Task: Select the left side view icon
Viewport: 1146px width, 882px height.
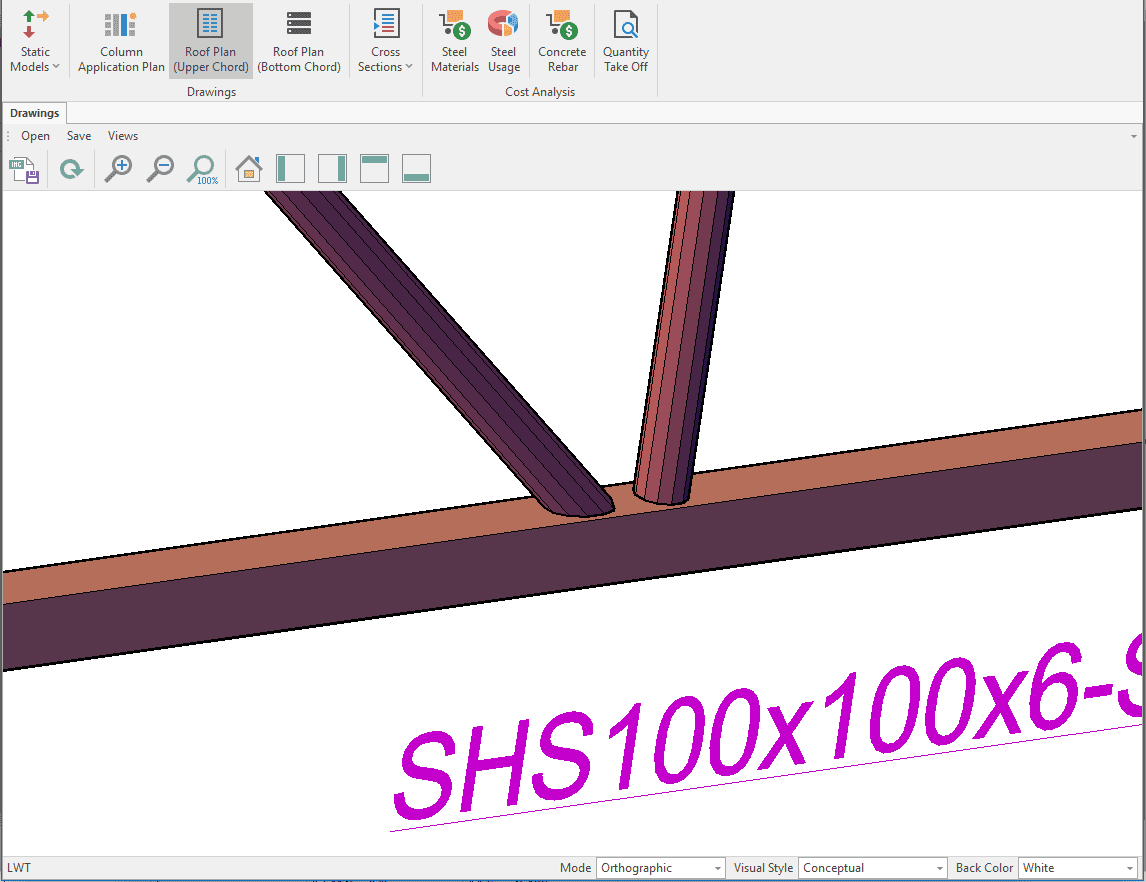Action: [x=290, y=169]
